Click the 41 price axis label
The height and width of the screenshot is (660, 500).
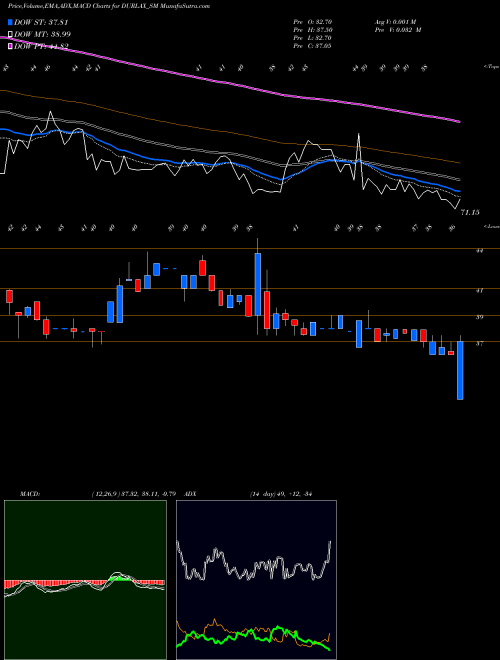[x=479, y=290]
